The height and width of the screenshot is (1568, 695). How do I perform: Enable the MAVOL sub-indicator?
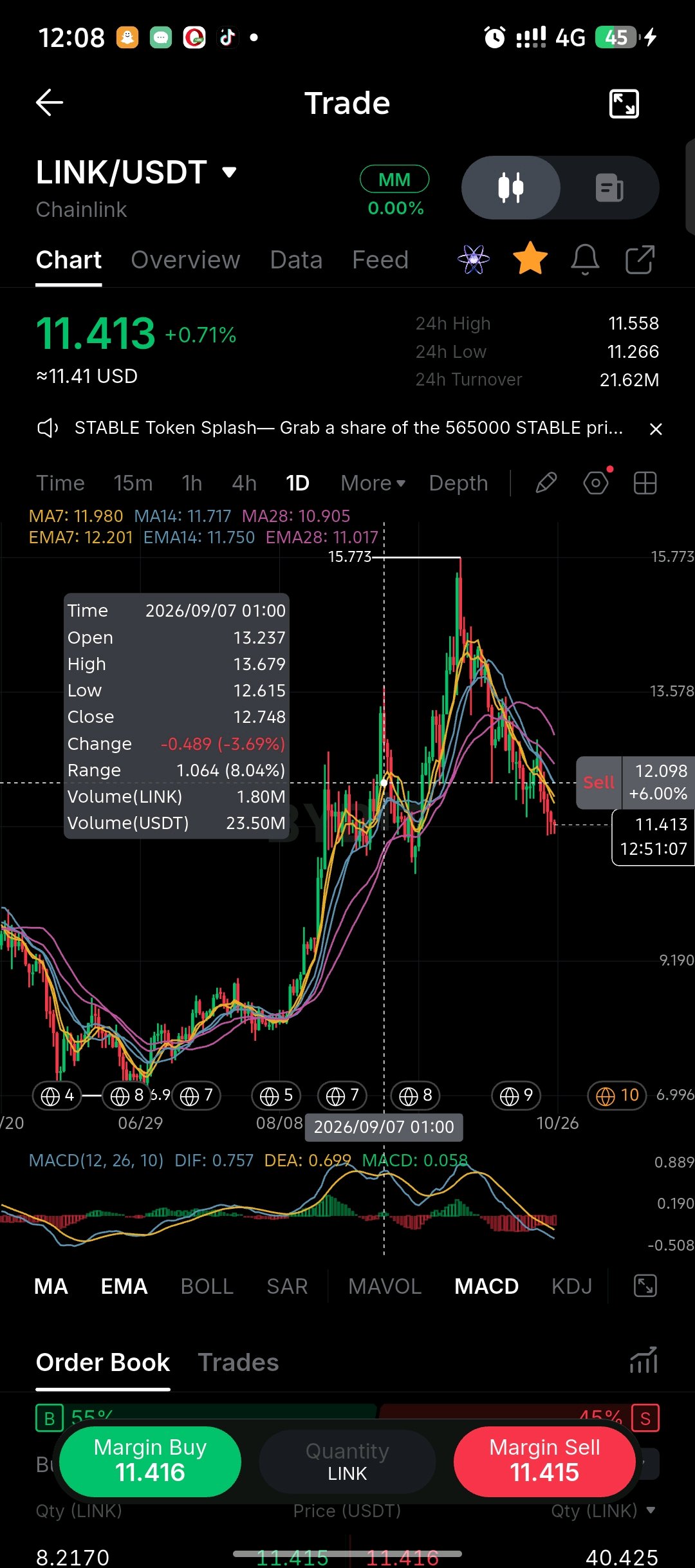pos(385,1286)
